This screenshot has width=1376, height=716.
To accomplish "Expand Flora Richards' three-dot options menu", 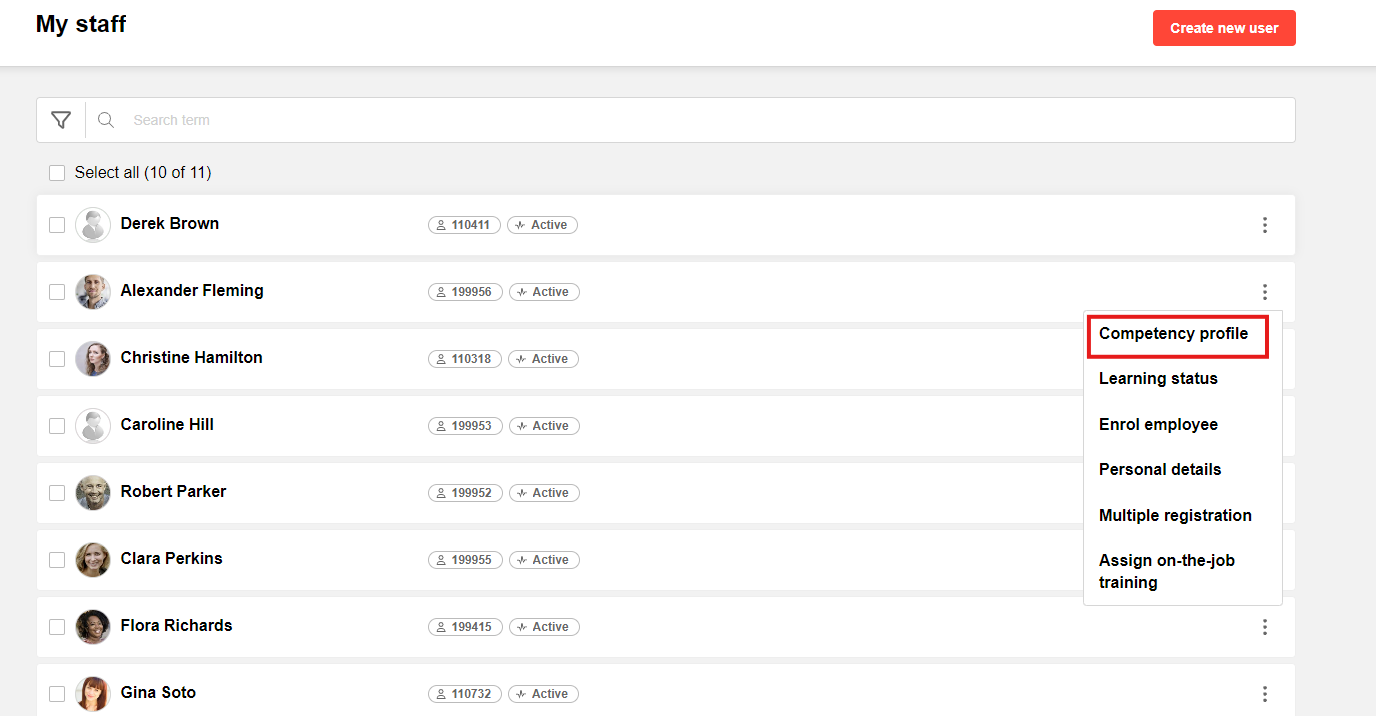I will [x=1265, y=627].
